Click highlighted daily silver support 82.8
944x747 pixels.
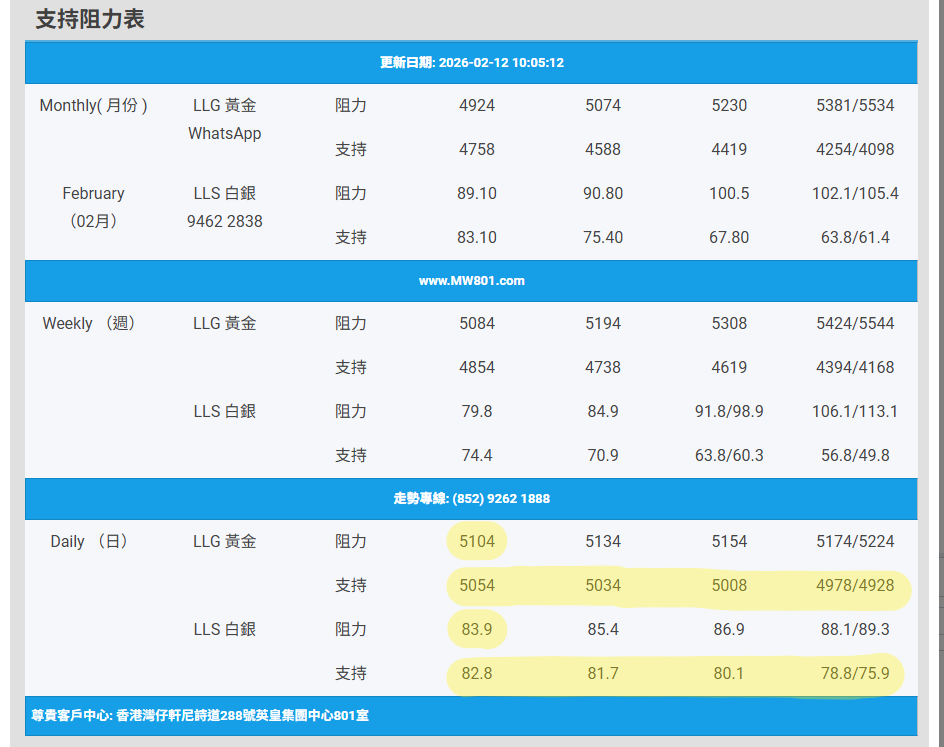point(477,673)
